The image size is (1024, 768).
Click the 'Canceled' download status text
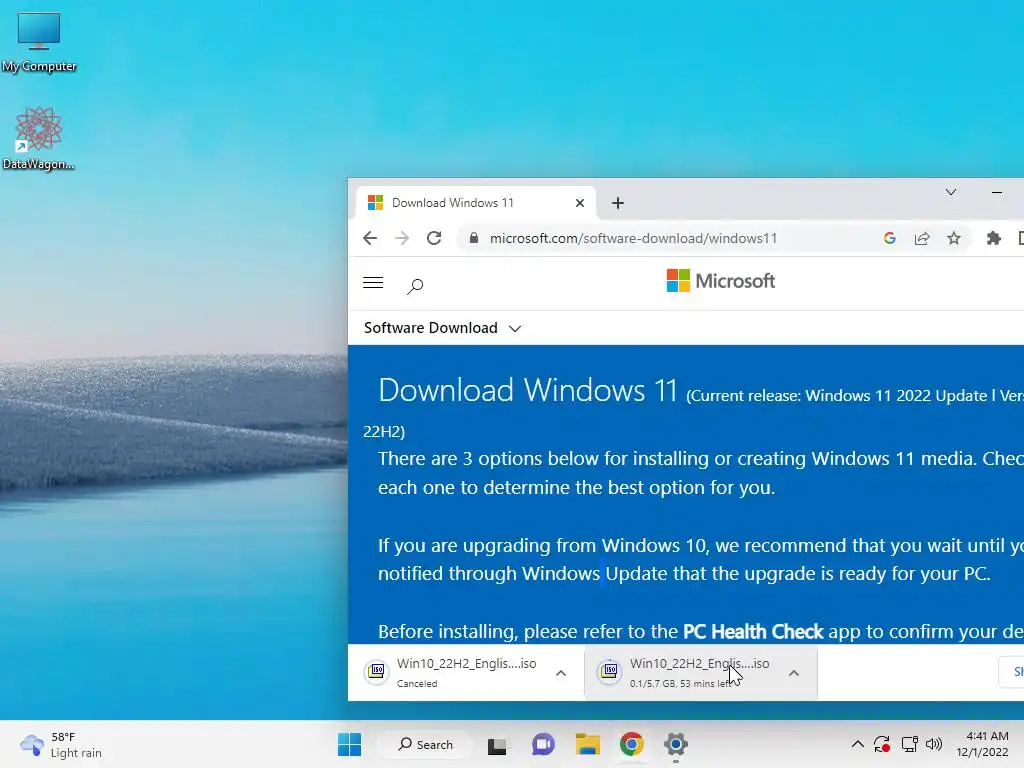coord(417,684)
